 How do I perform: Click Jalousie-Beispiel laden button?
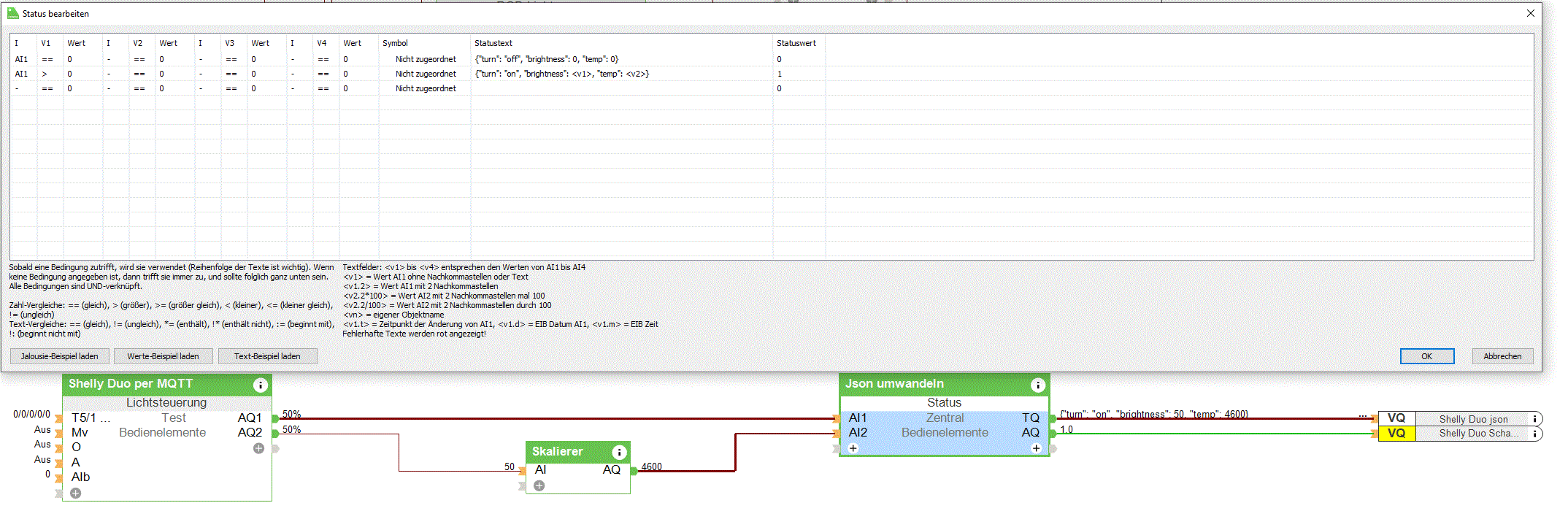click(x=59, y=356)
